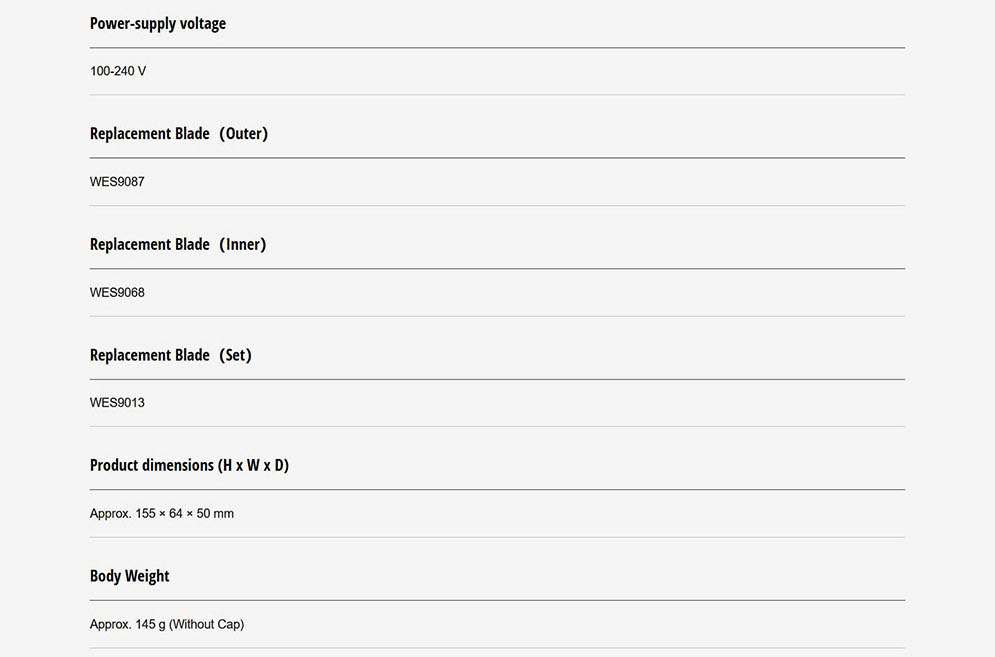Click the Replacement Blade (Set) heading
Image resolution: width=995 pixels, height=657 pixels.
pyautogui.click(x=170, y=356)
